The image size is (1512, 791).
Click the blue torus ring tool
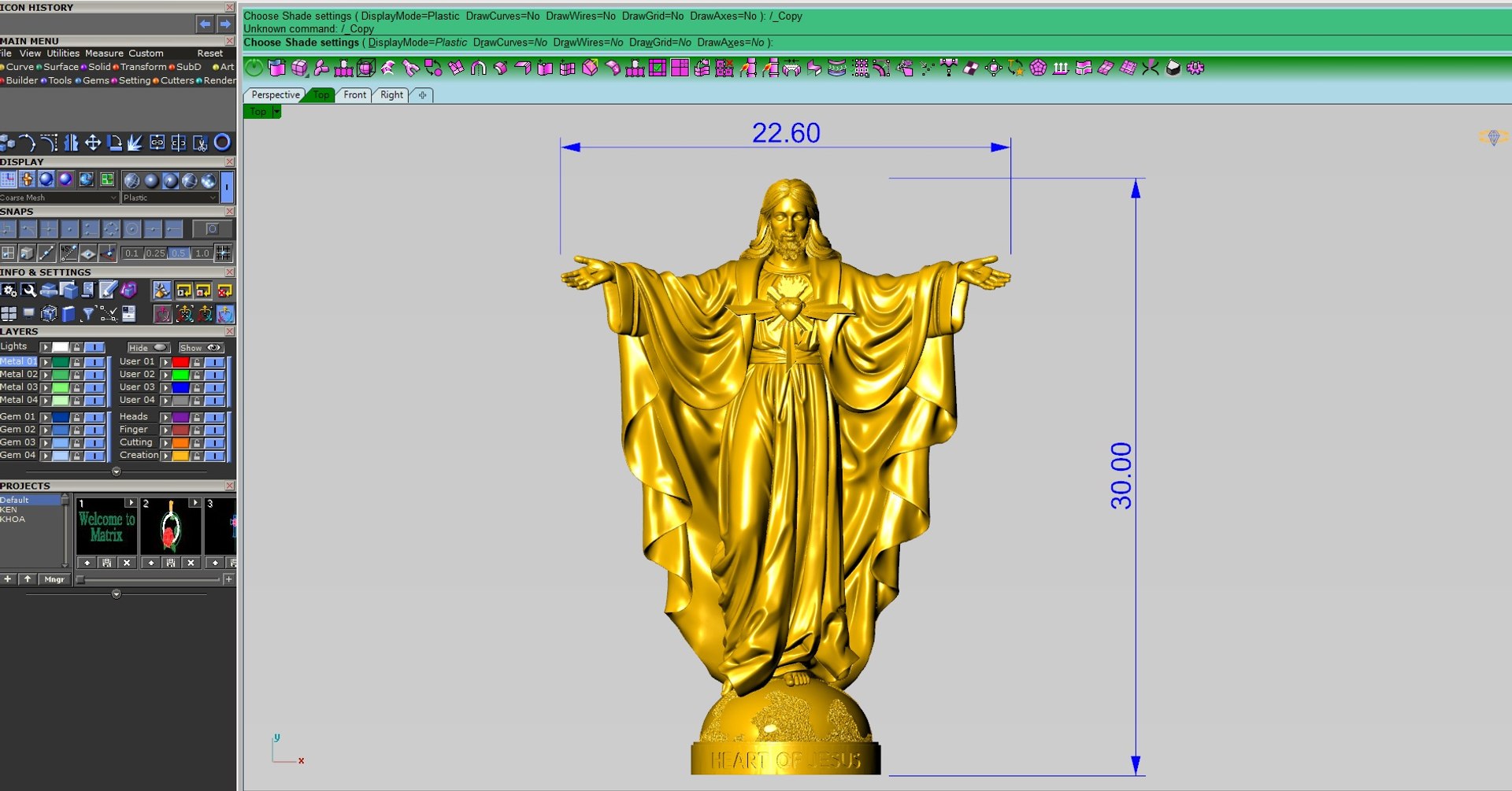(x=223, y=142)
